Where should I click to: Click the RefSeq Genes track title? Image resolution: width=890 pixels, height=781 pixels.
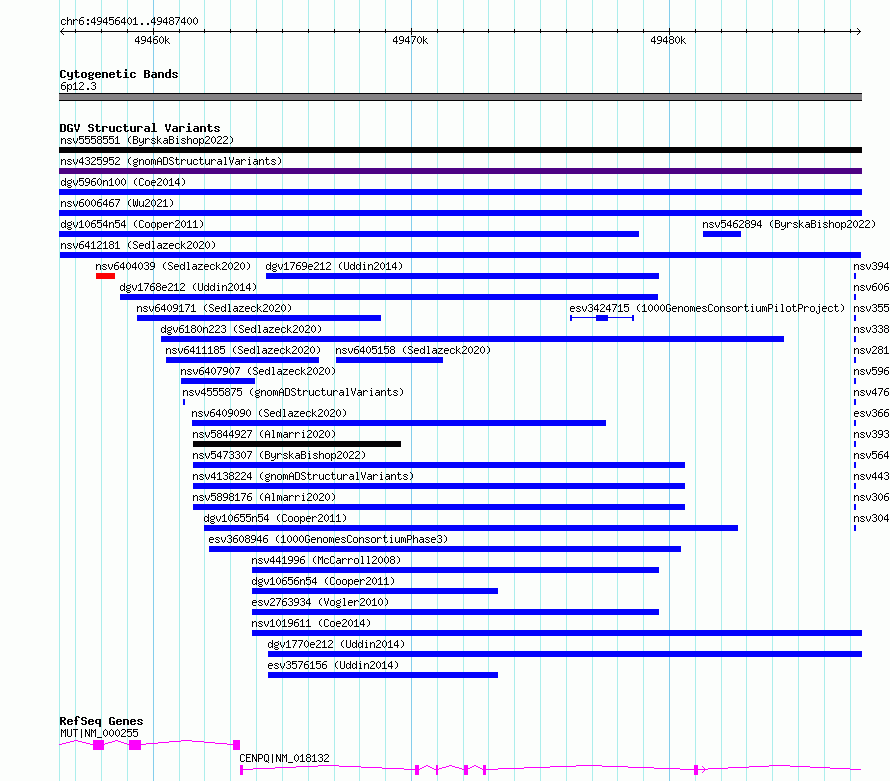[x=101, y=721]
